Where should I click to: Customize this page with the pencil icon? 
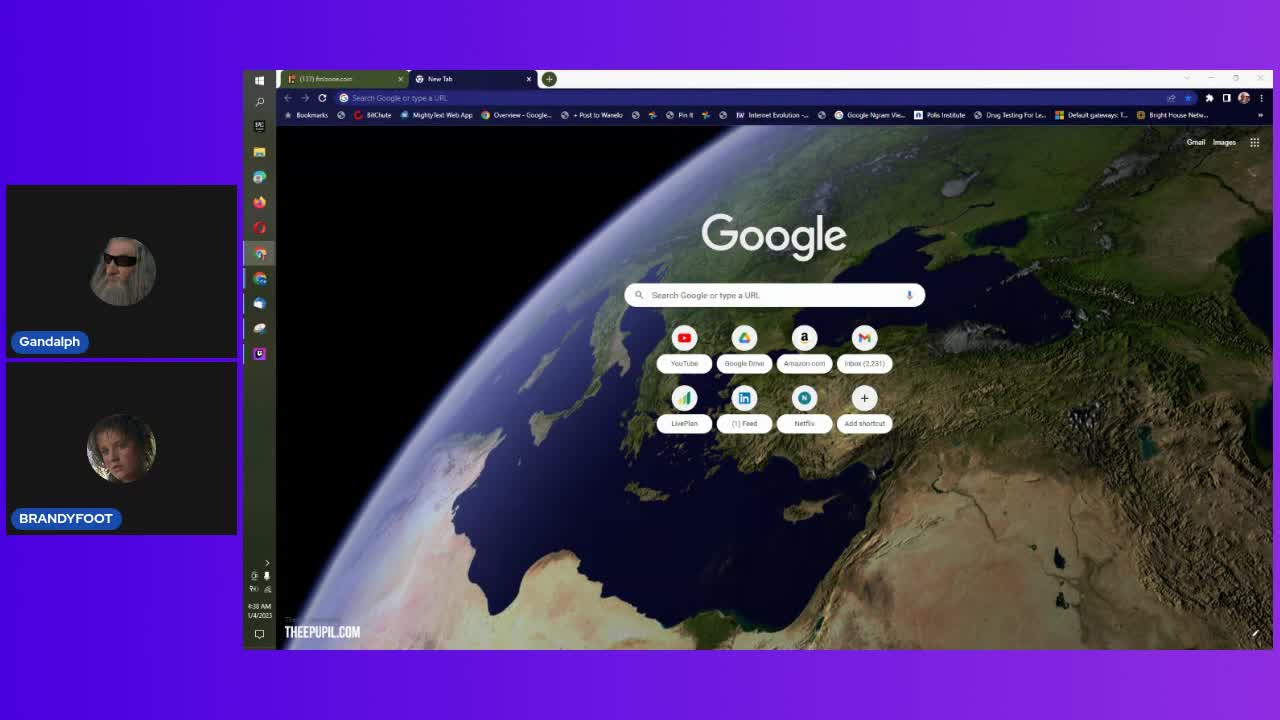point(1255,633)
